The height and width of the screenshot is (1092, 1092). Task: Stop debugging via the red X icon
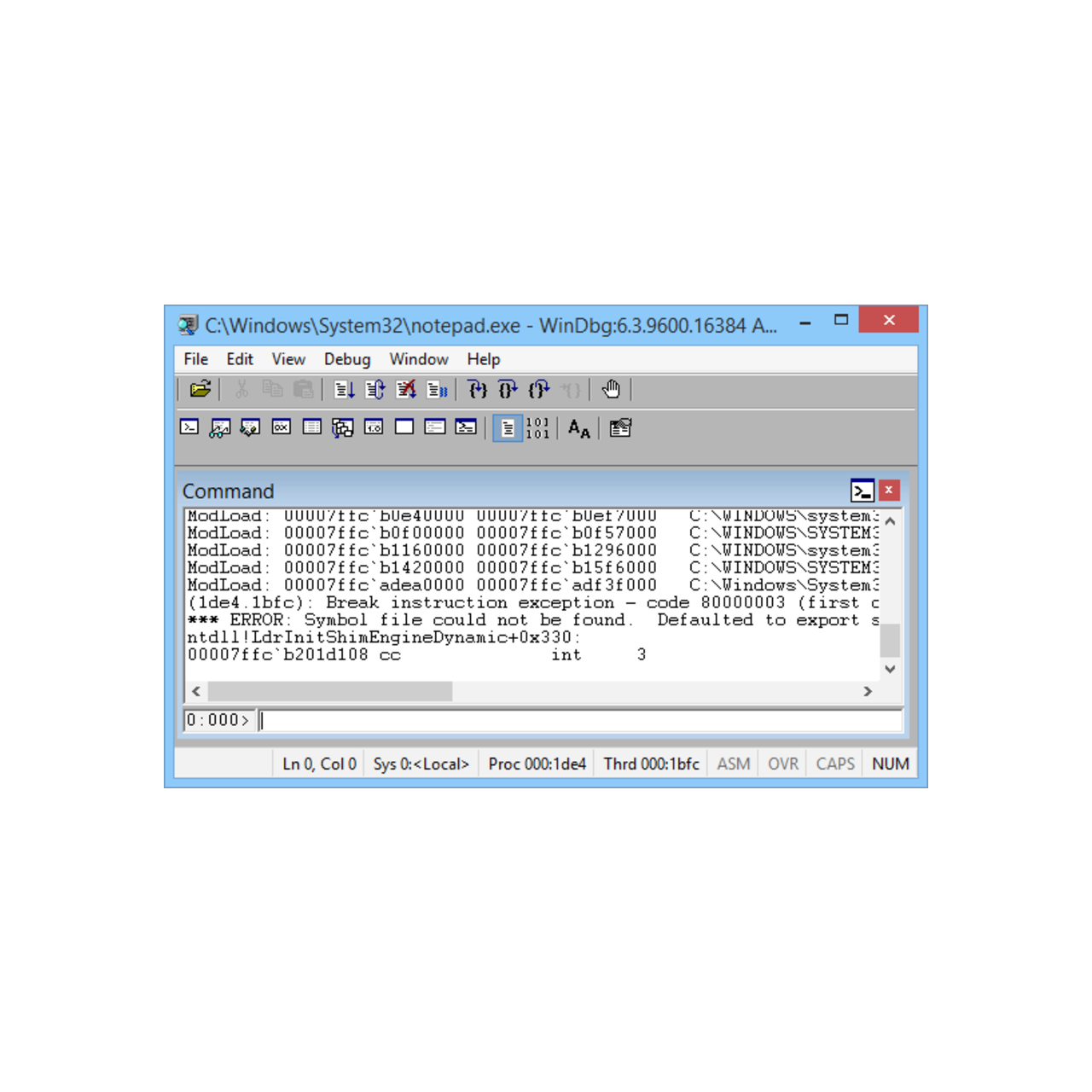pyautogui.click(x=407, y=390)
